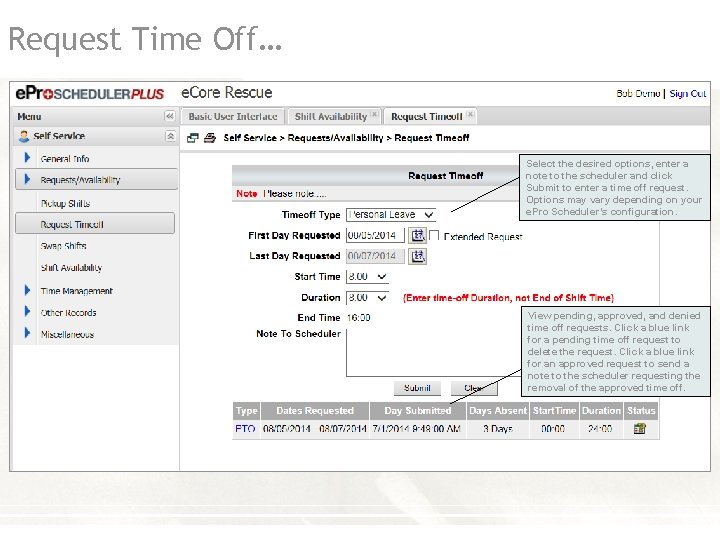Expand Requests/Availability blue arrow

27,179
